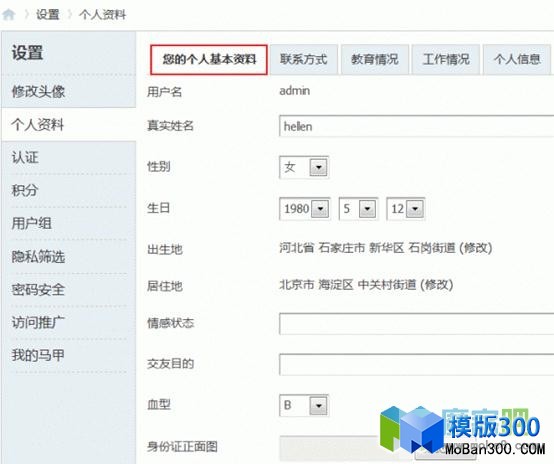This screenshot has width=554, height=464.
Task: Expand the birth month dropdown
Action: (x=367, y=208)
